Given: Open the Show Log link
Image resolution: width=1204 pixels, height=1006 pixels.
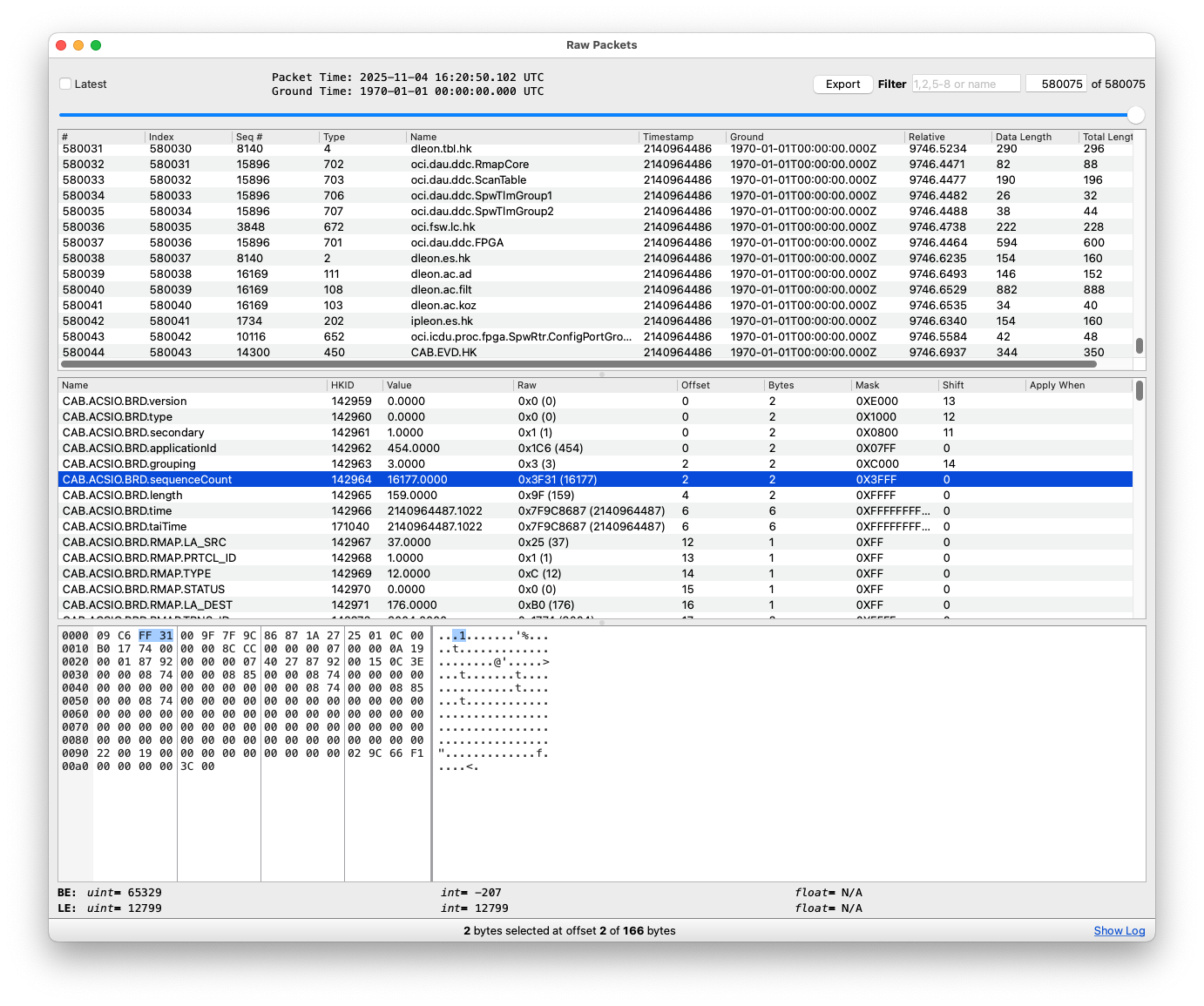Looking at the screenshot, I should point(1119,931).
